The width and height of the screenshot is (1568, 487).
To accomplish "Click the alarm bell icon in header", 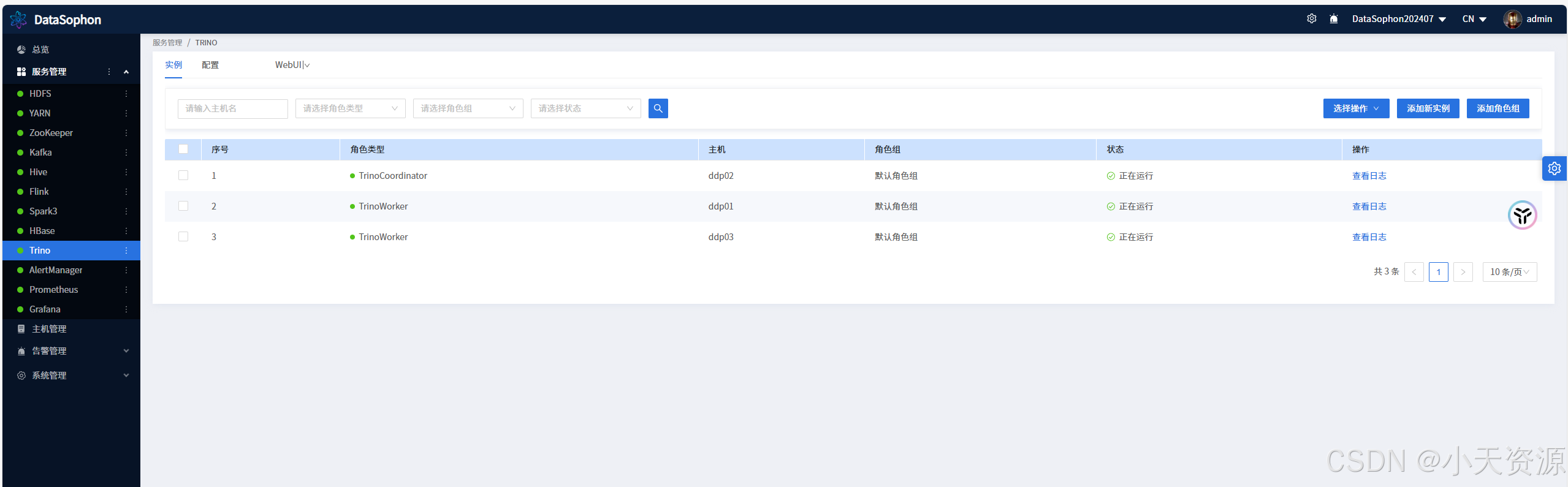I will click(1333, 19).
